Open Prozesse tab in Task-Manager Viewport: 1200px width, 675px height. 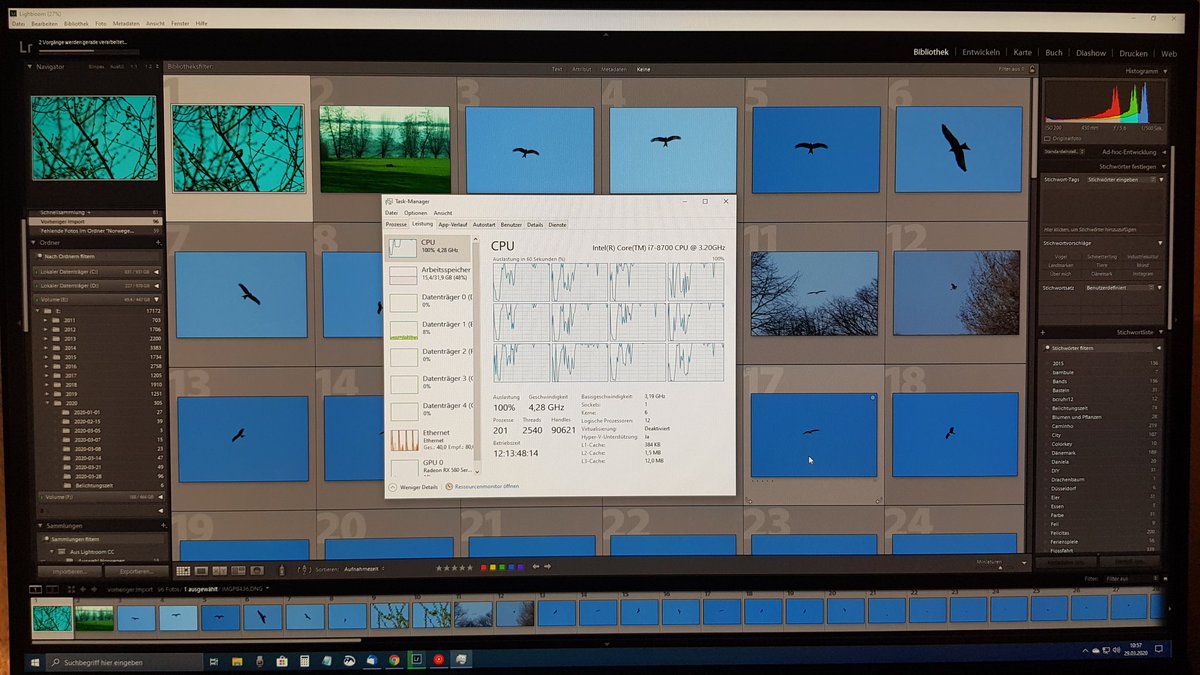[397, 225]
